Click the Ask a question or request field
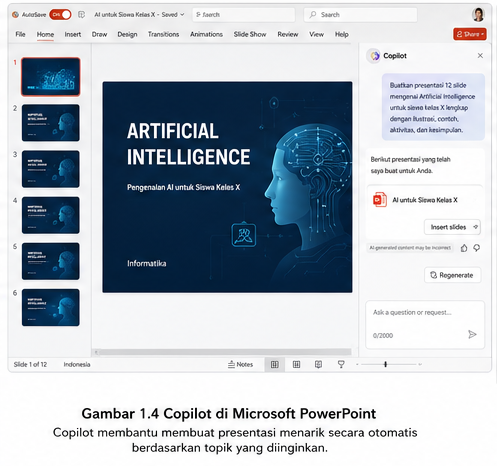 pos(425,325)
